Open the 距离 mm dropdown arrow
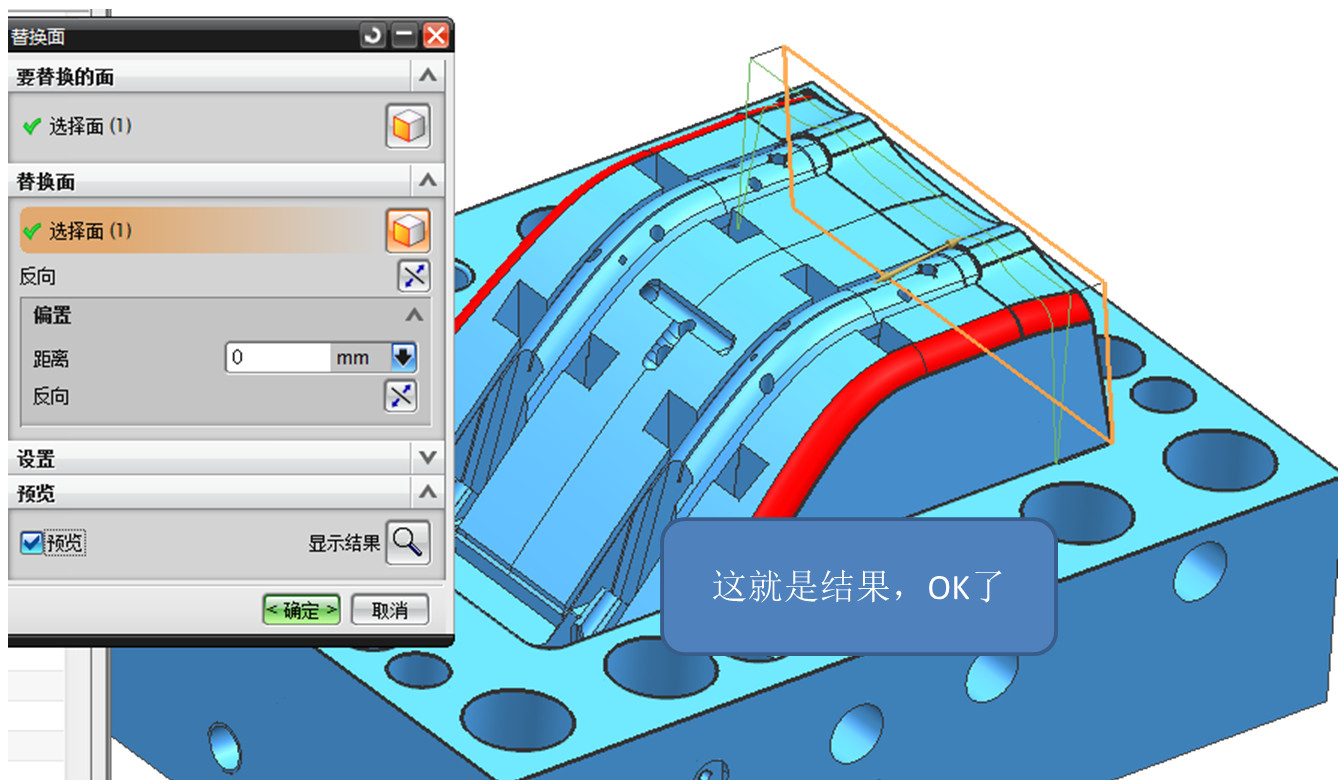The image size is (1339, 780). click(403, 357)
